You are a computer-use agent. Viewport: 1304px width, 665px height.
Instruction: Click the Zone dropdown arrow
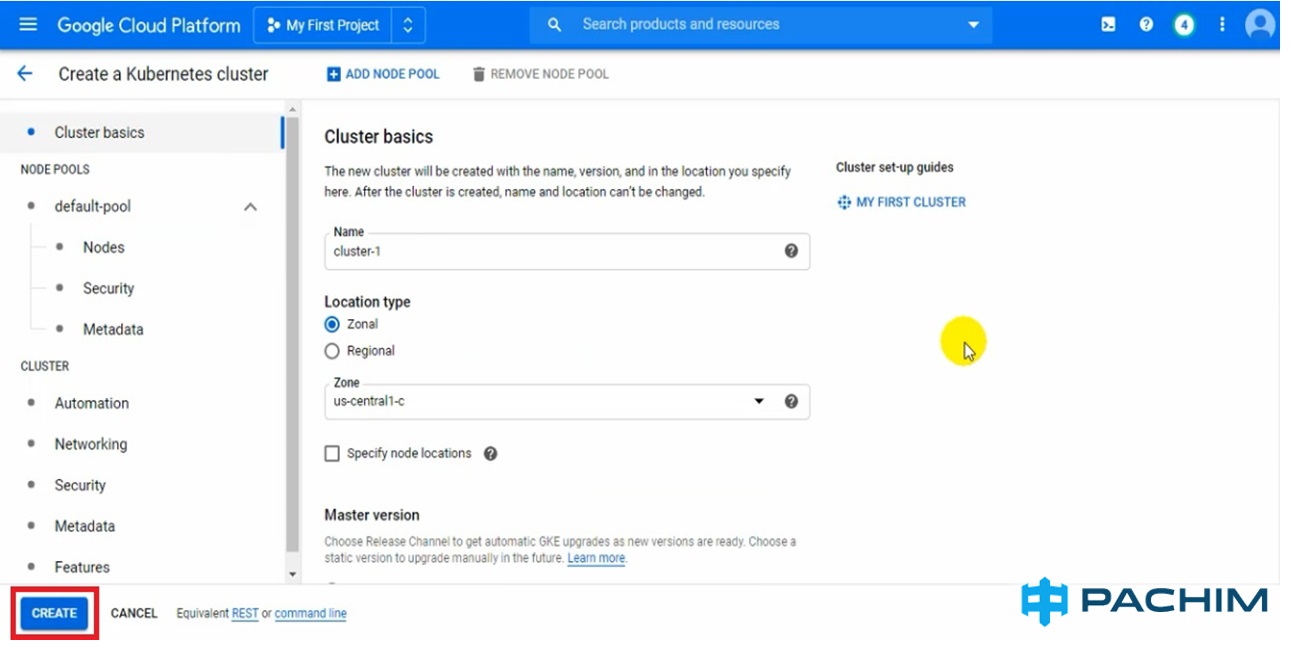pyautogui.click(x=759, y=401)
